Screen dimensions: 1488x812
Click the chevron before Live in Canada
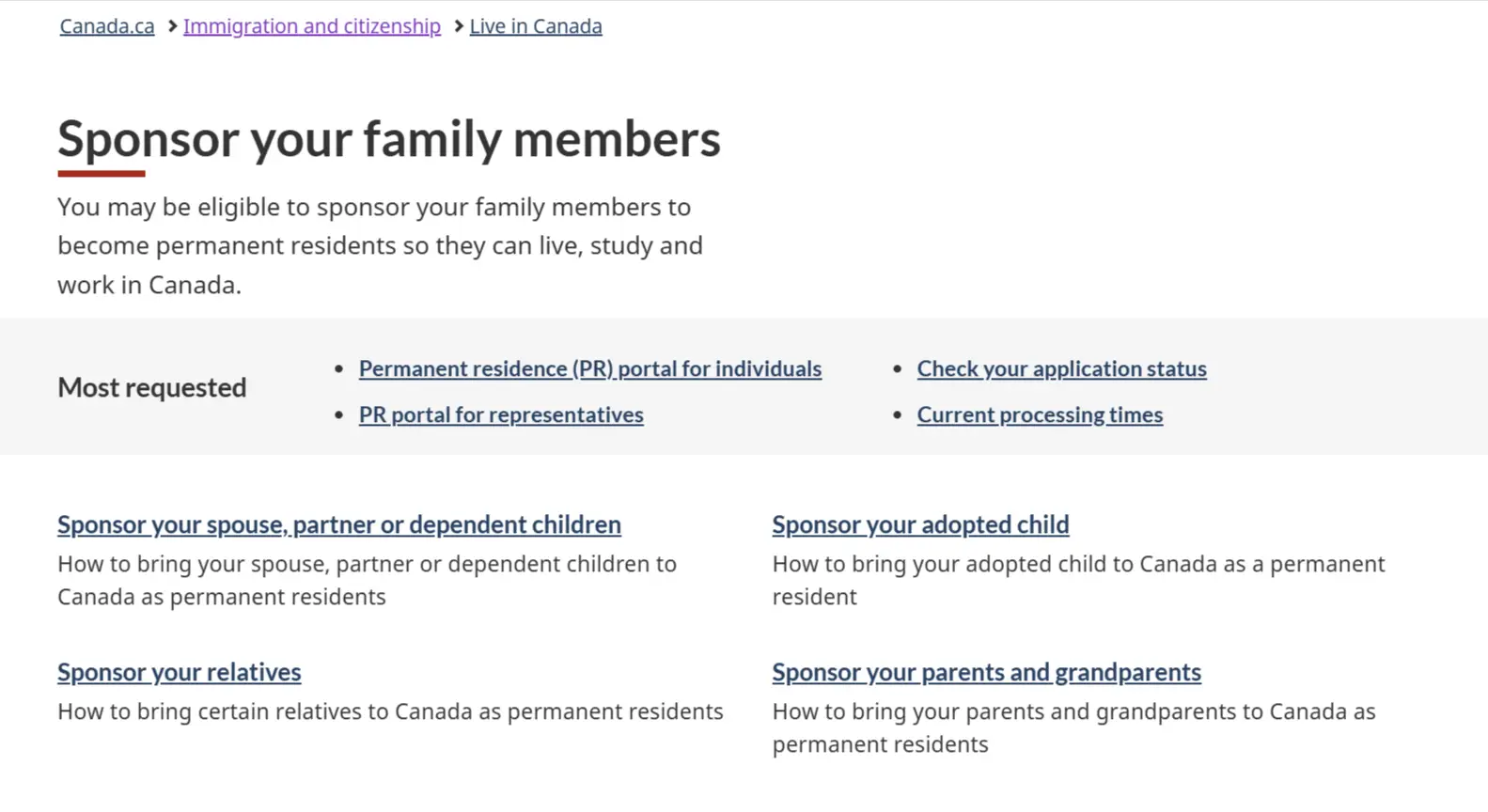pyautogui.click(x=459, y=26)
